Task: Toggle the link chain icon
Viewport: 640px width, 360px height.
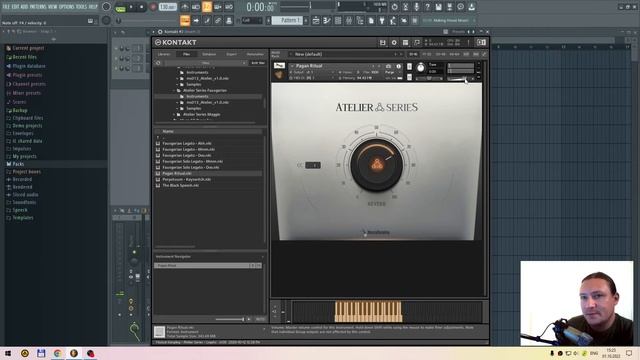Action: (x=218, y=20)
